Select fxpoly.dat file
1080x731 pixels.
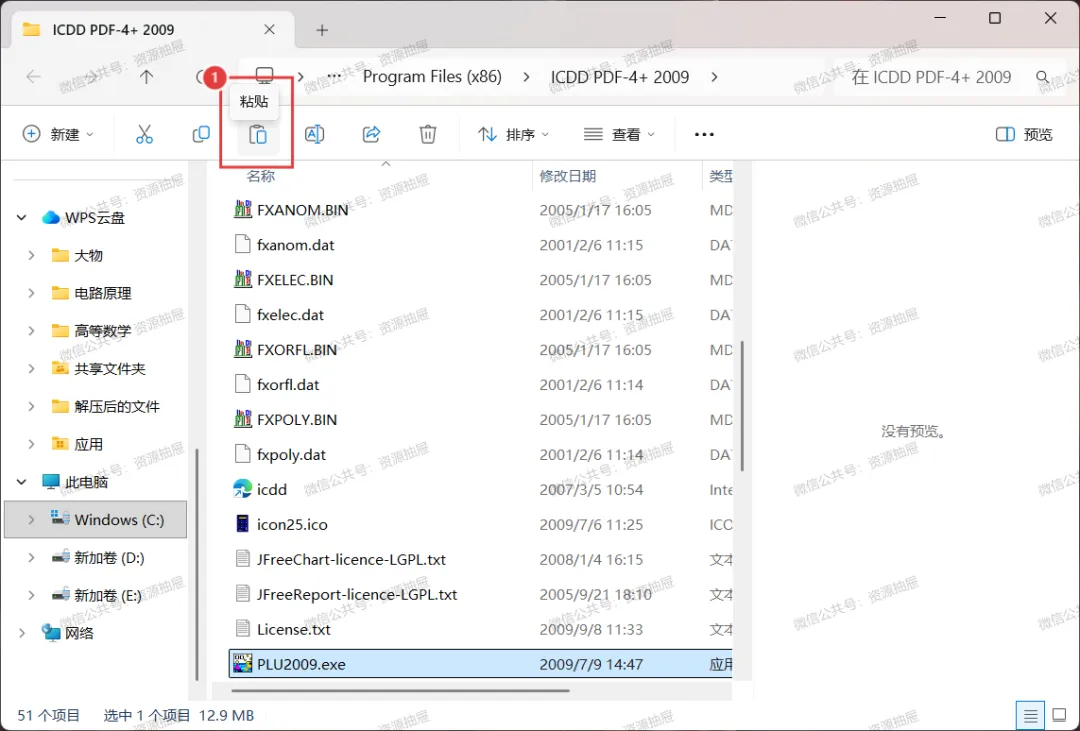(x=280, y=455)
